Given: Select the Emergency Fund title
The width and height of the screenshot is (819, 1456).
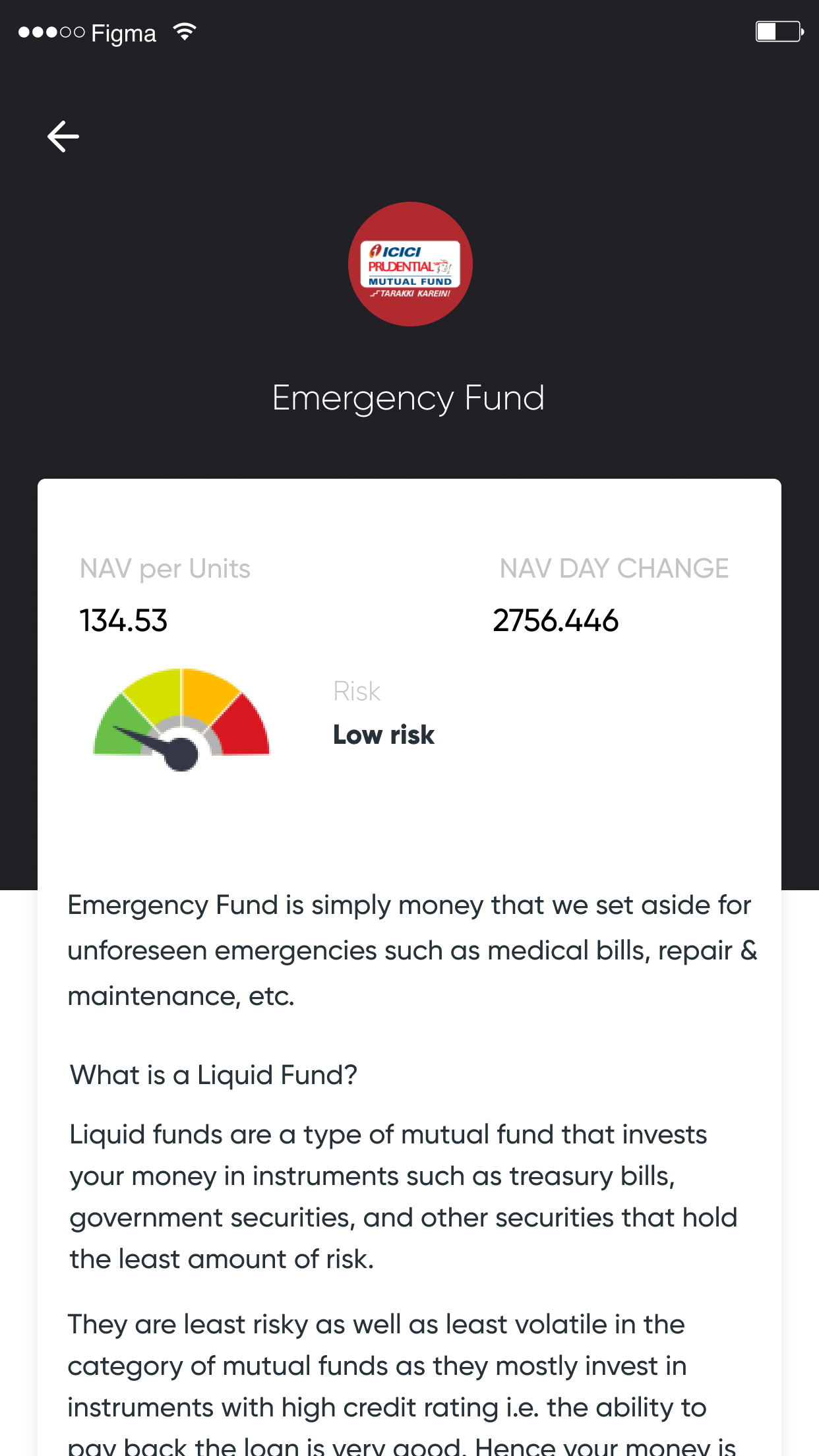Looking at the screenshot, I should point(409,398).
